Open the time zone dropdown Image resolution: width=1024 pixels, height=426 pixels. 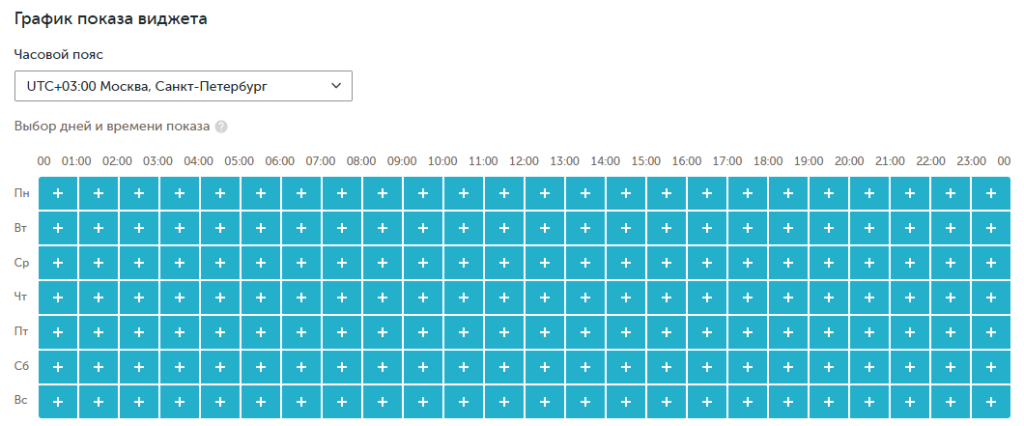pos(184,86)
